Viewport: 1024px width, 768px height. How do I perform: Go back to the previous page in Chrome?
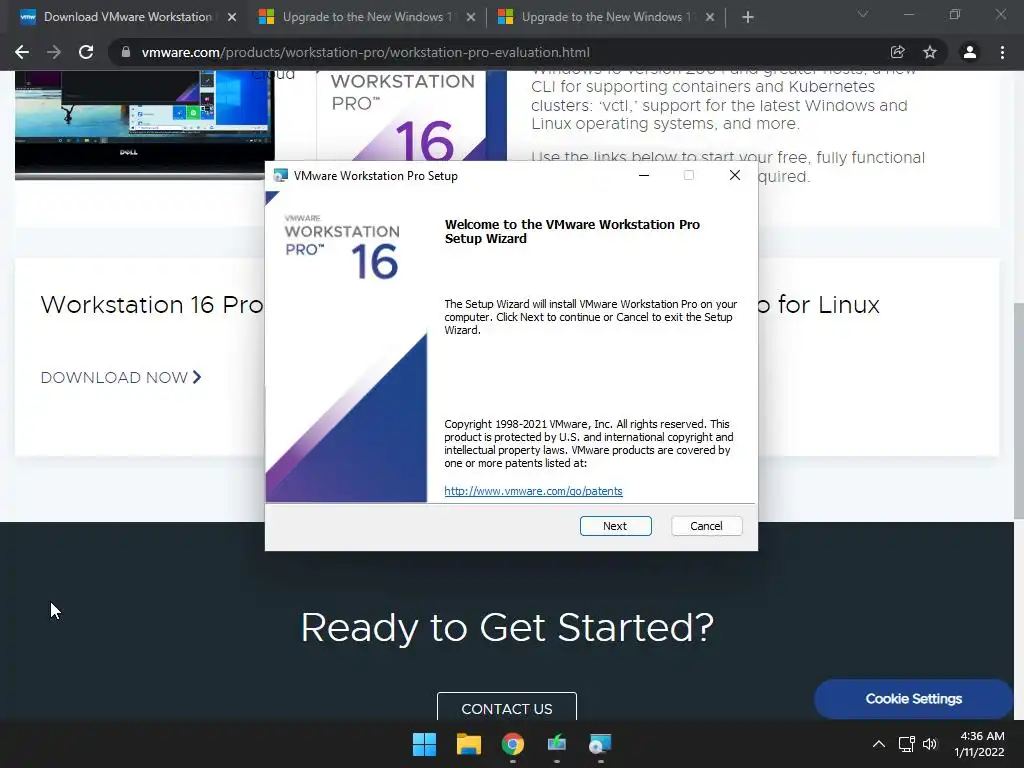pos(22,52)
